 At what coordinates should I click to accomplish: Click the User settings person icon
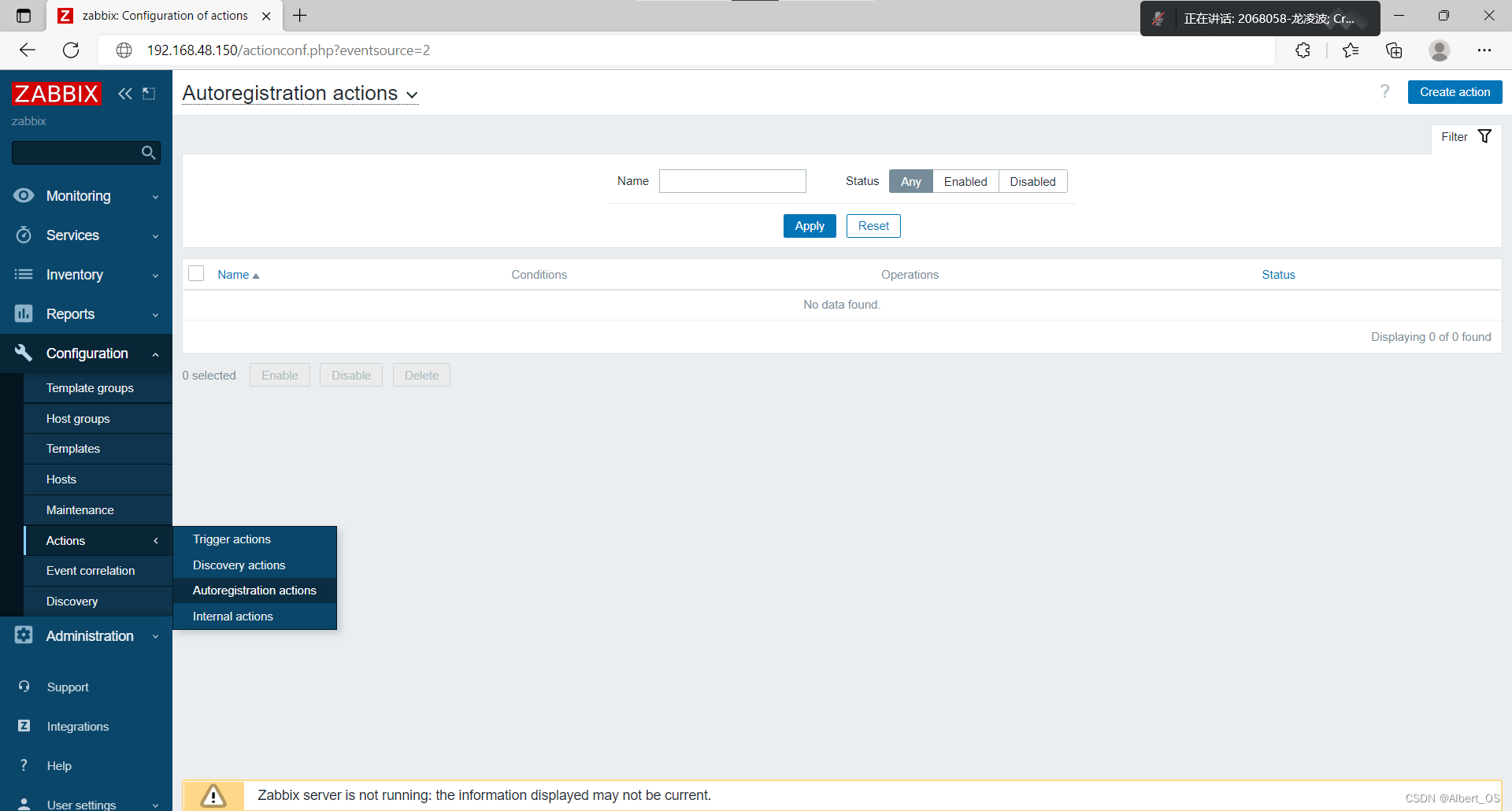[x=24, y=804]
